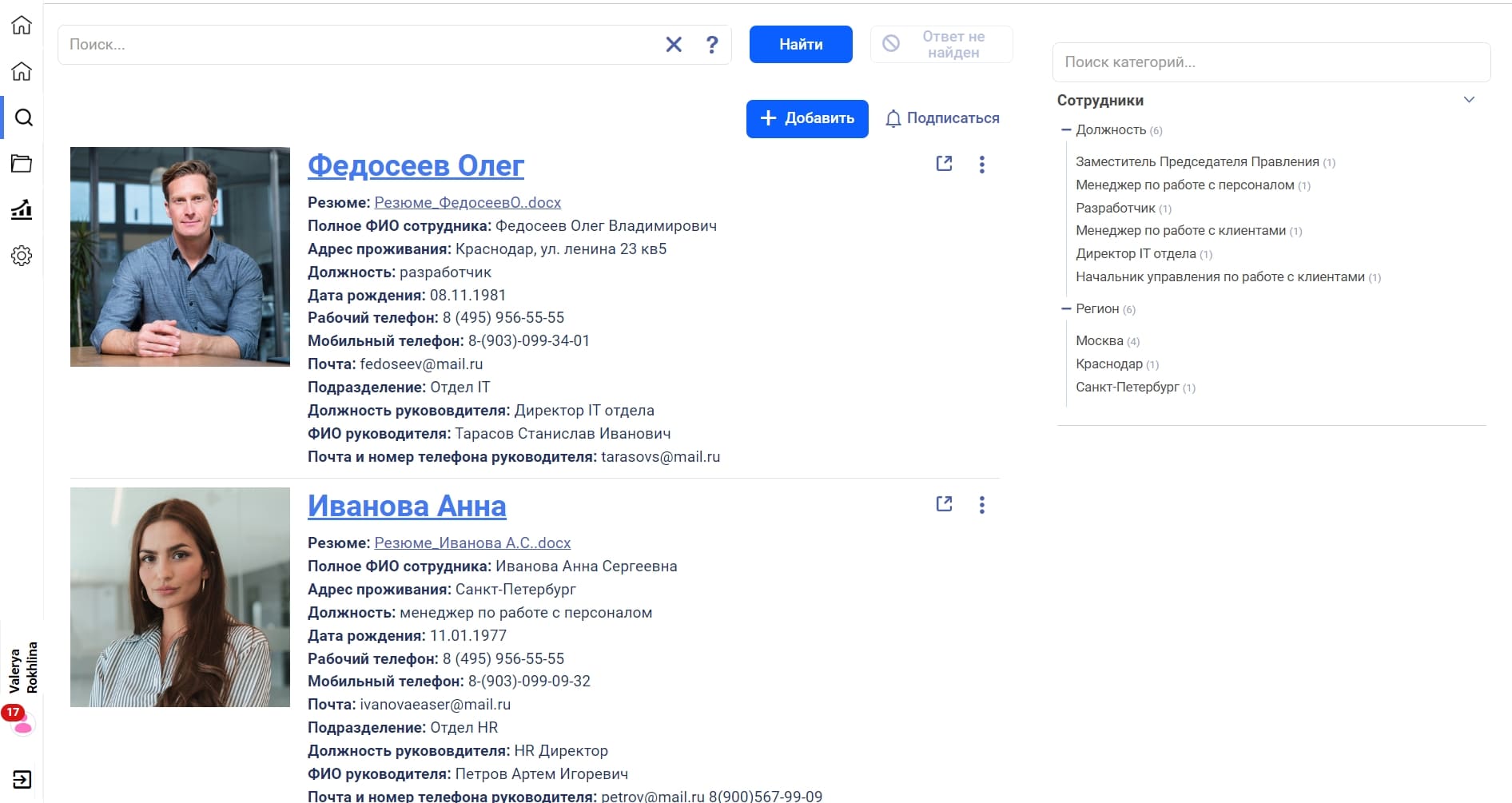The height and width of the screenshot is (803, 1512).
Task: Filter by Разработчик position
Action: click(x=1115, y=209)
